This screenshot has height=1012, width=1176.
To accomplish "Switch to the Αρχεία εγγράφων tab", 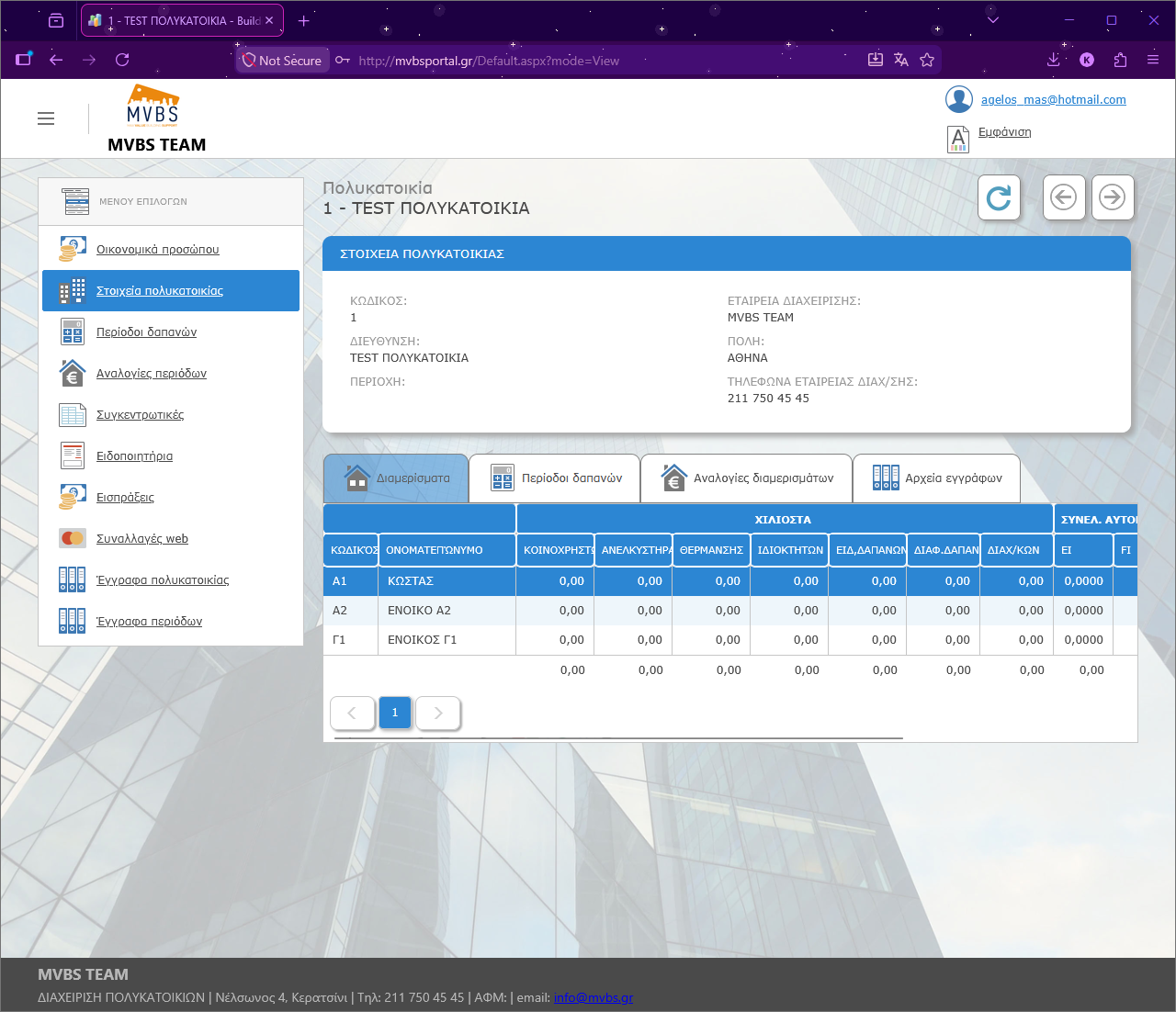I will click(936, 478).
